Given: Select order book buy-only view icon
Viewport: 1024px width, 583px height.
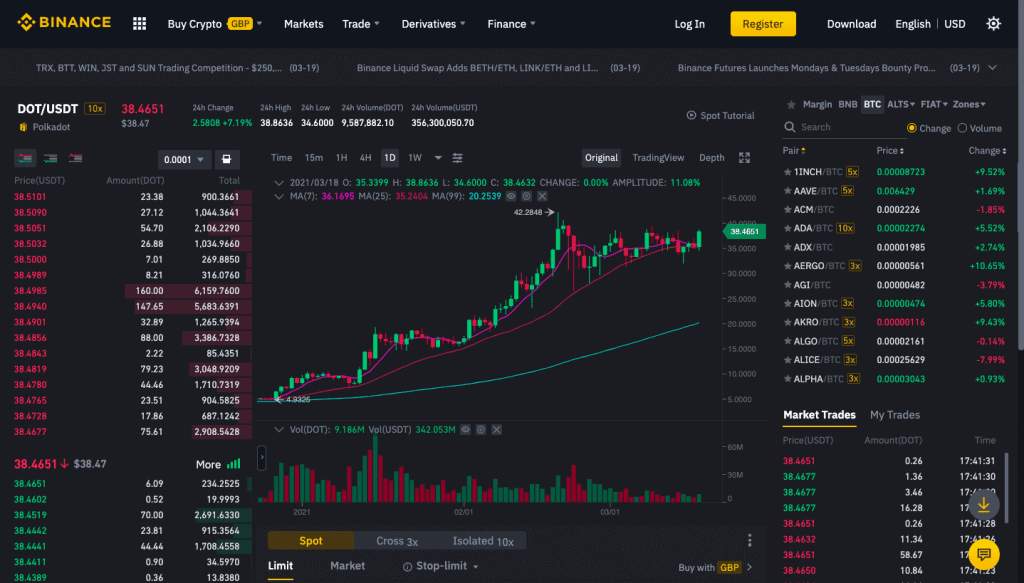Looking at the screenshot, I should (x=50, y=158).
